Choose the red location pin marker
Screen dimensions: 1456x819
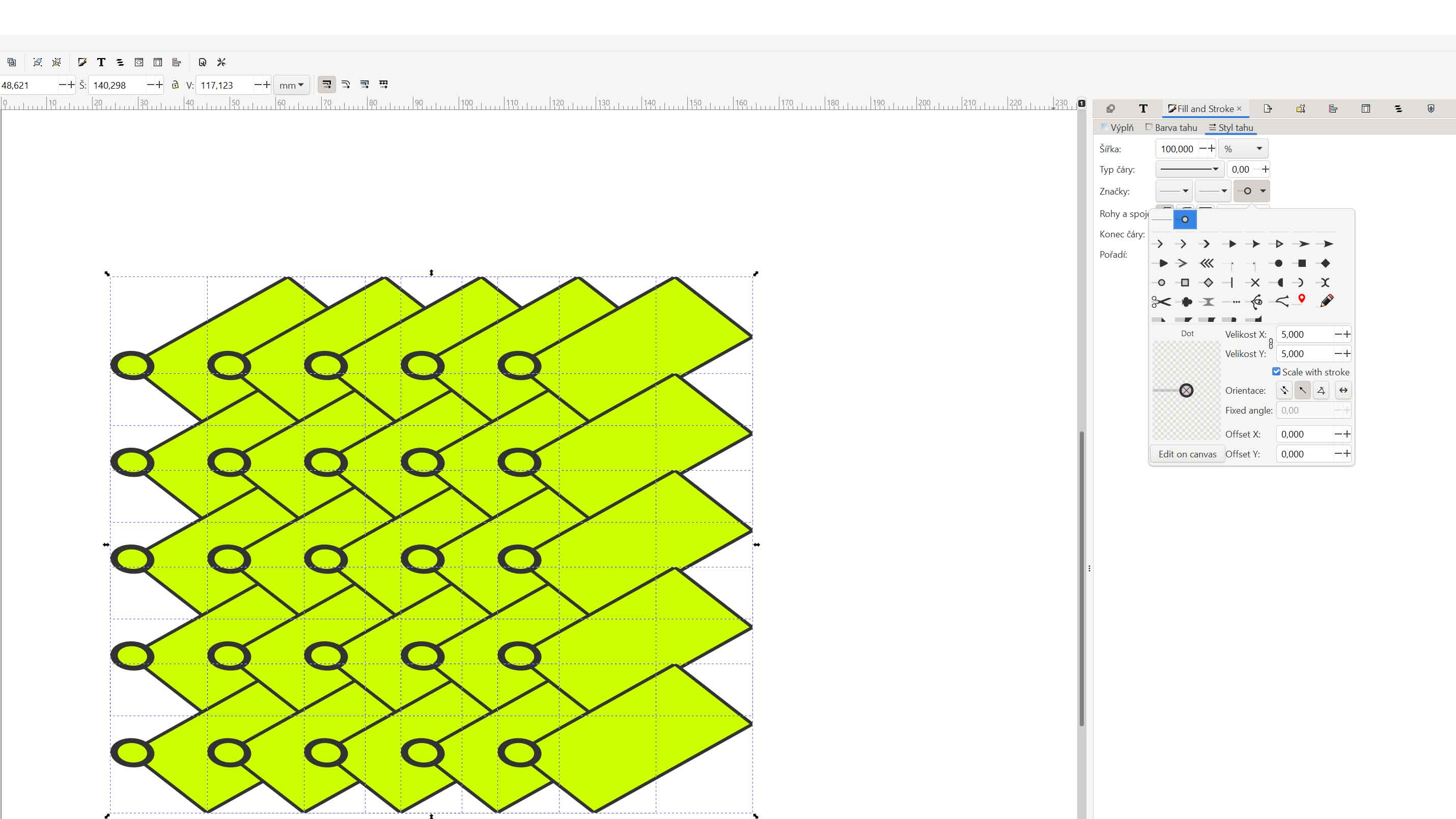click(1302, 299)
